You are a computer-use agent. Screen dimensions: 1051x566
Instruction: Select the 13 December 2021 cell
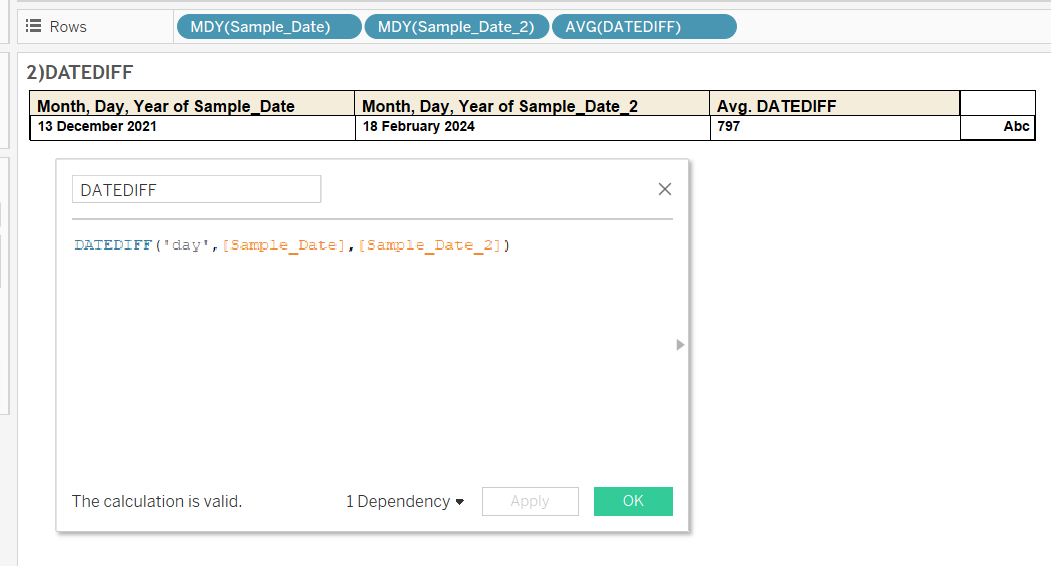pyautogui.click(x=192, y=127)
